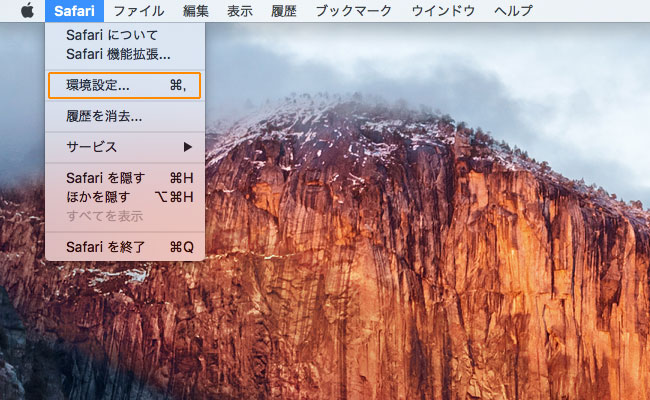Select 履歴を消去... menu entry
Viewport: 650px width, 400px height.
click(x=125, y=116)
